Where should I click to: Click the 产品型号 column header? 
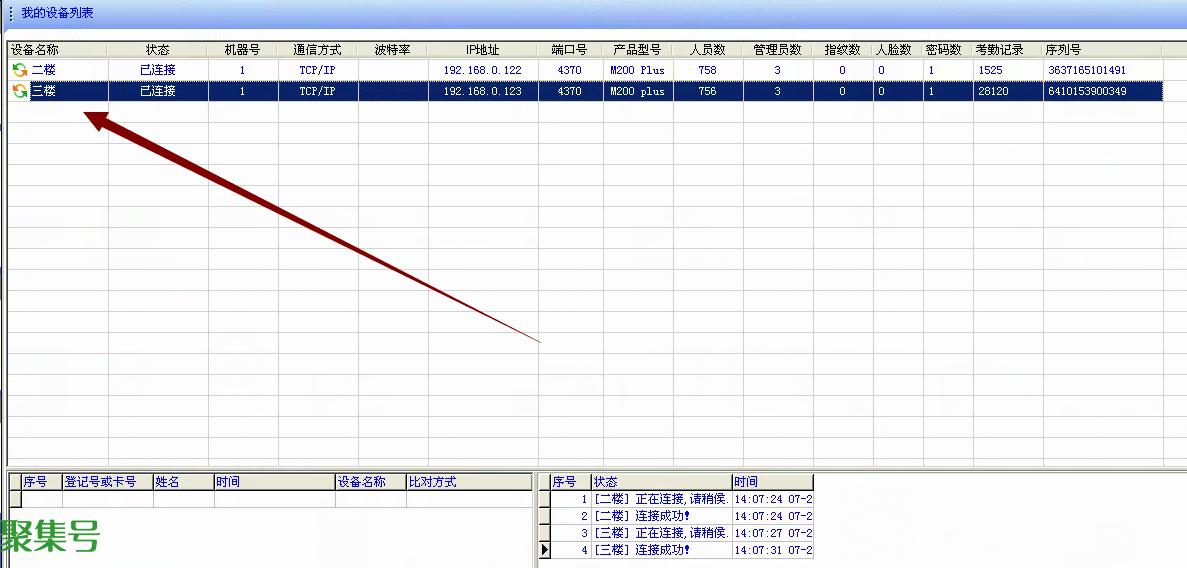point(637,49)
